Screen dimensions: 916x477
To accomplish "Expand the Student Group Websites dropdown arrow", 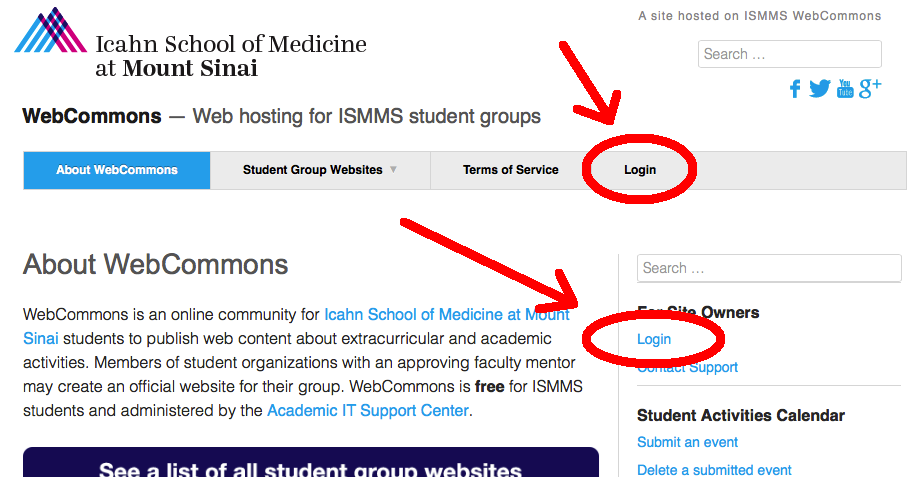I will [394, 170].
